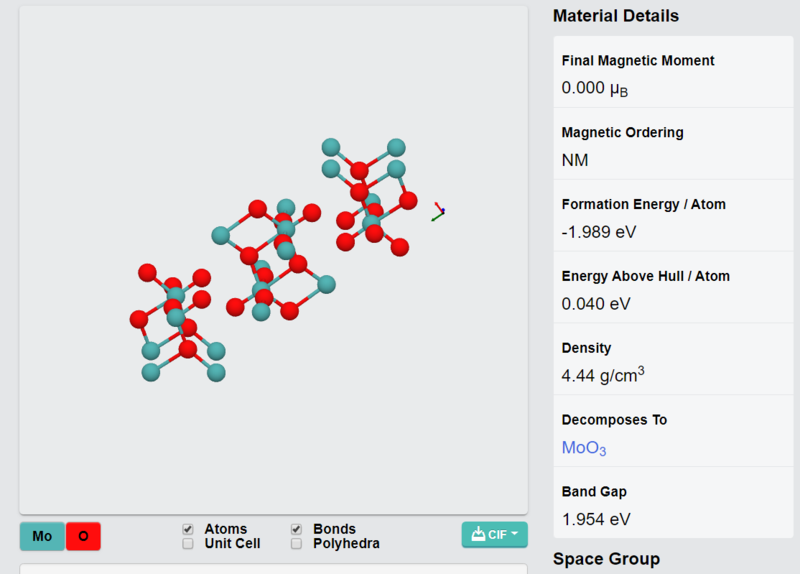This screenshot has width=800, height=574.
Task: Enable the Unit Cell checkbox
Action: click(188, 544)
